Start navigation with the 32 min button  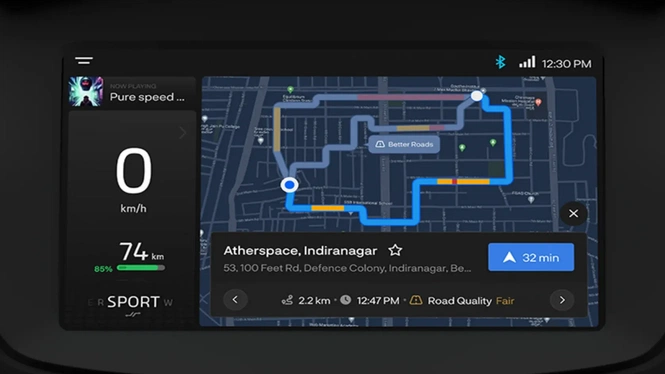tap(531, 257)
